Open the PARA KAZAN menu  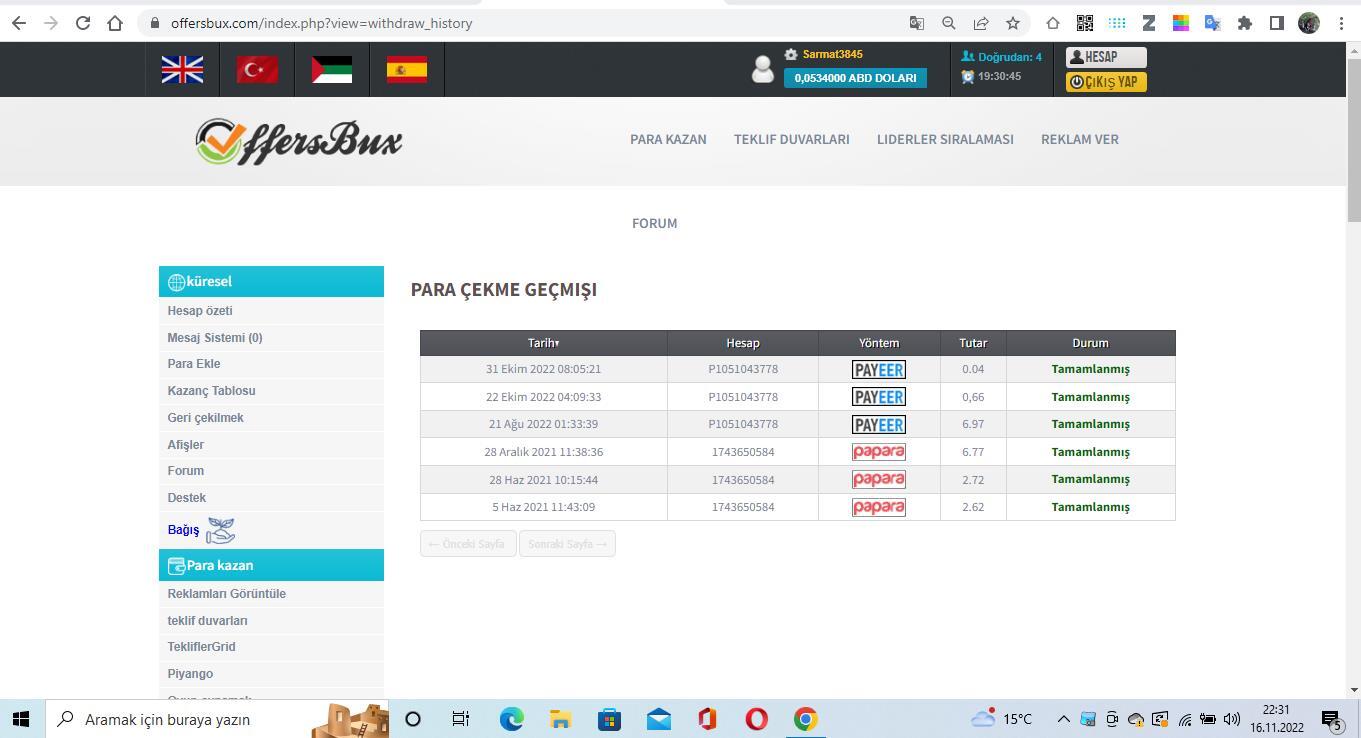point(668,139)
